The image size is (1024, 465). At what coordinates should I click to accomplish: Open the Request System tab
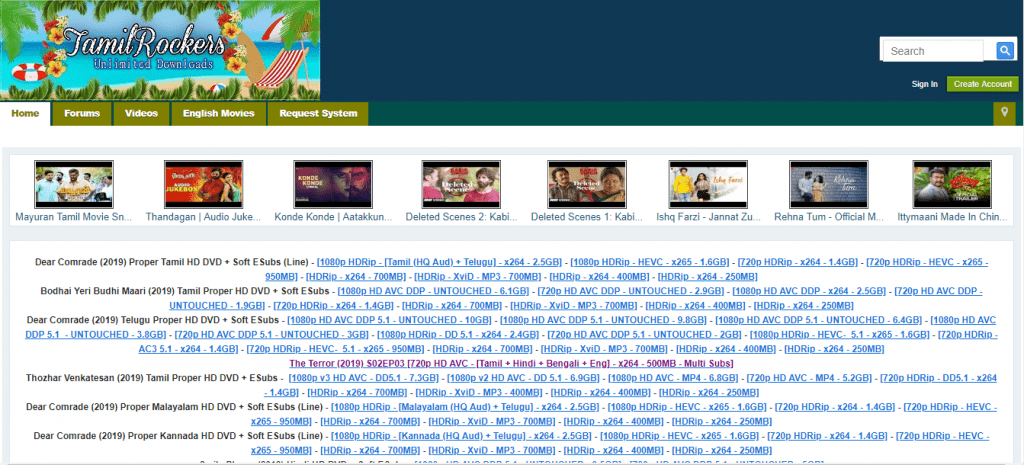click(318, 114)
